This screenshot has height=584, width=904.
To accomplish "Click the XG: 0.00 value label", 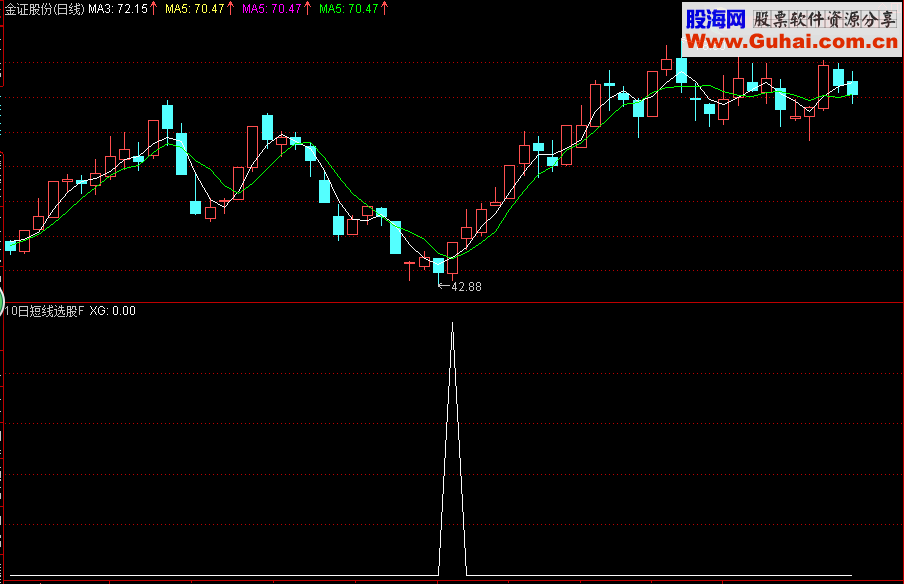I will pos(112,311).
